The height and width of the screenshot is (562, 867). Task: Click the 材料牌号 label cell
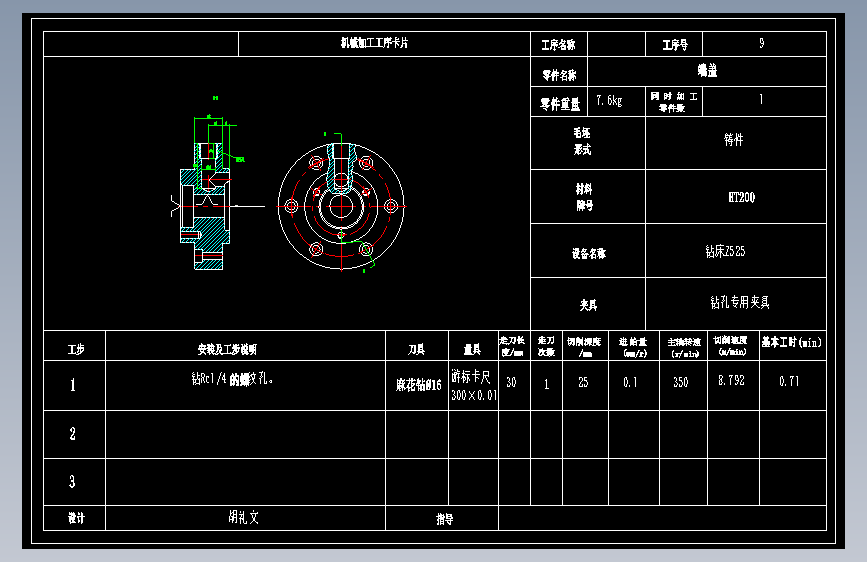tap(588, 197)
